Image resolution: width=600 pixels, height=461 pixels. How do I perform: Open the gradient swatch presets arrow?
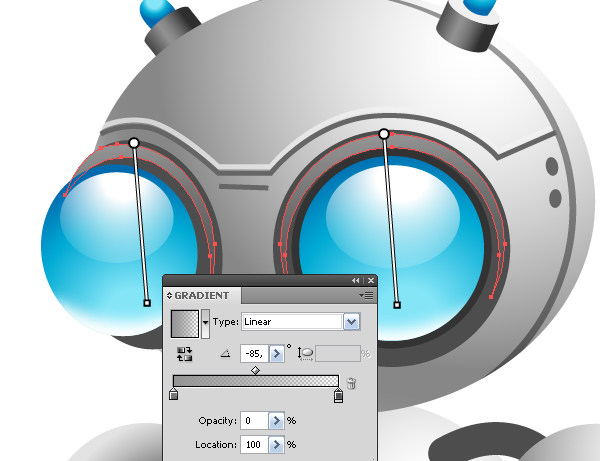coord(205,323)
